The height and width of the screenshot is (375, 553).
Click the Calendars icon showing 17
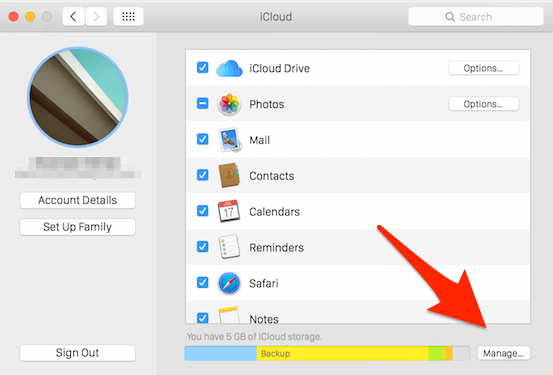pyautogui.click(x=229, y=211)
